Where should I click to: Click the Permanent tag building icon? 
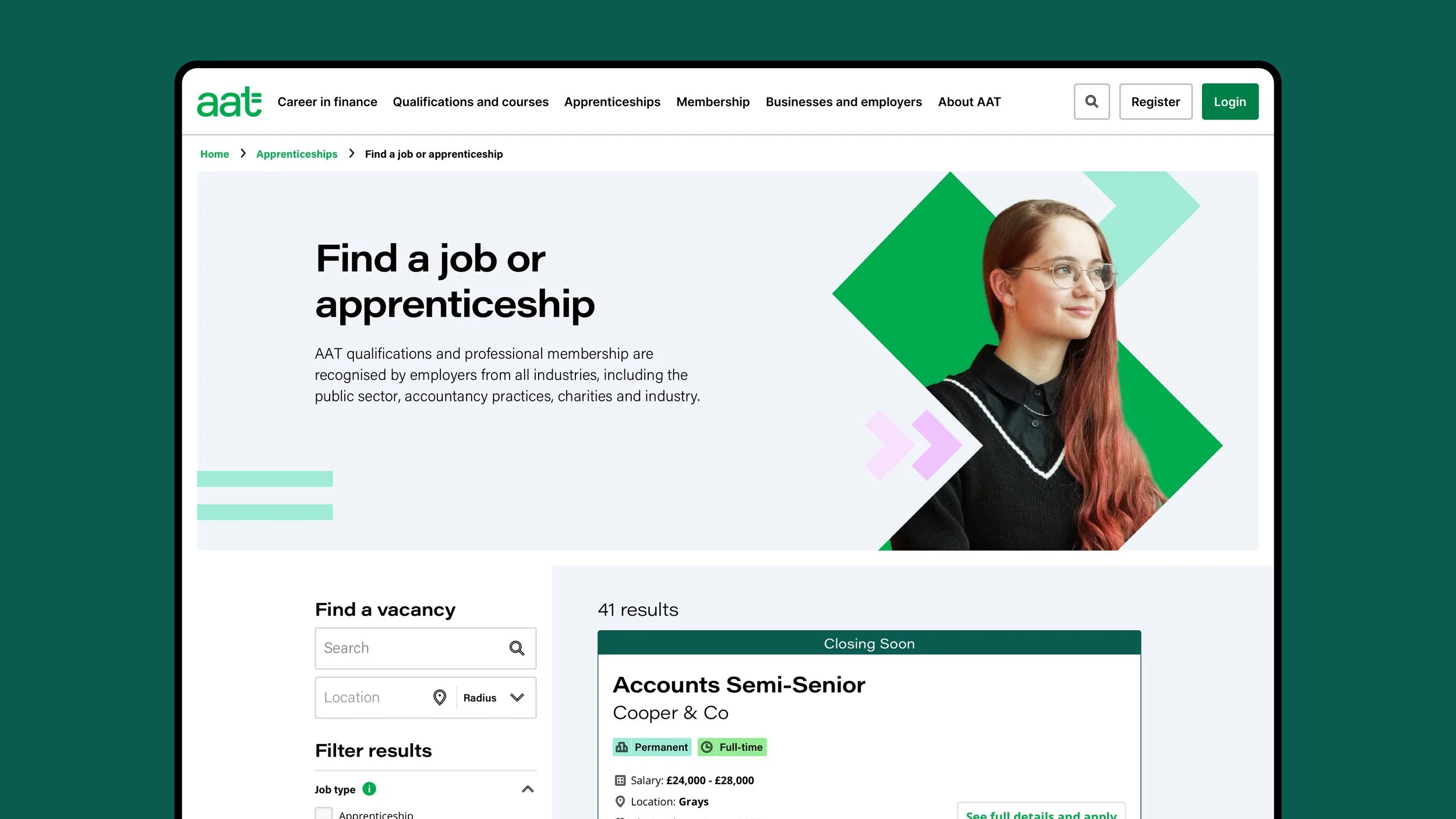point(622,747)
